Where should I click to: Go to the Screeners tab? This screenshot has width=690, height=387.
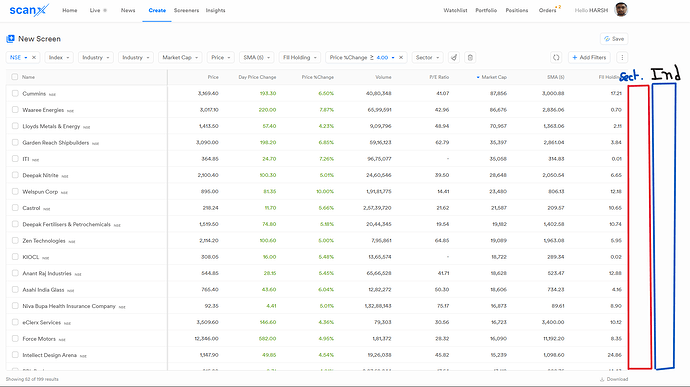coord(186,10)
